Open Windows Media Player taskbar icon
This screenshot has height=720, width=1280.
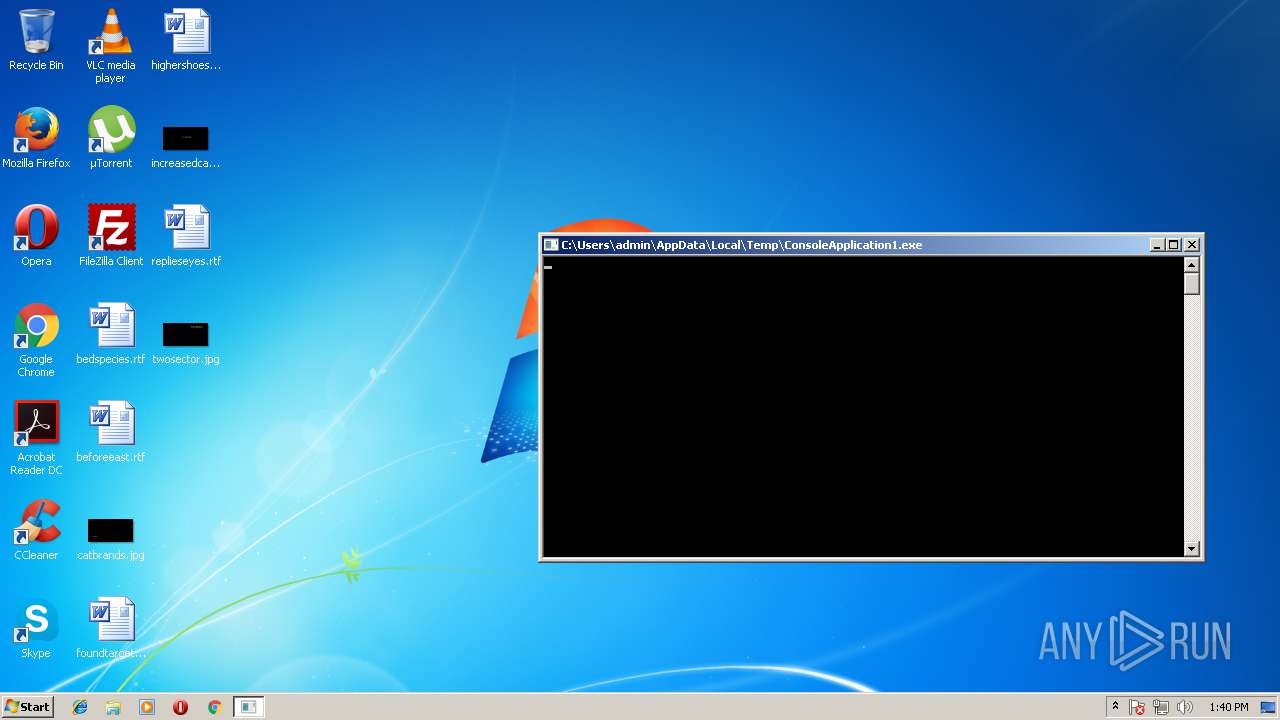coord(147,707)
